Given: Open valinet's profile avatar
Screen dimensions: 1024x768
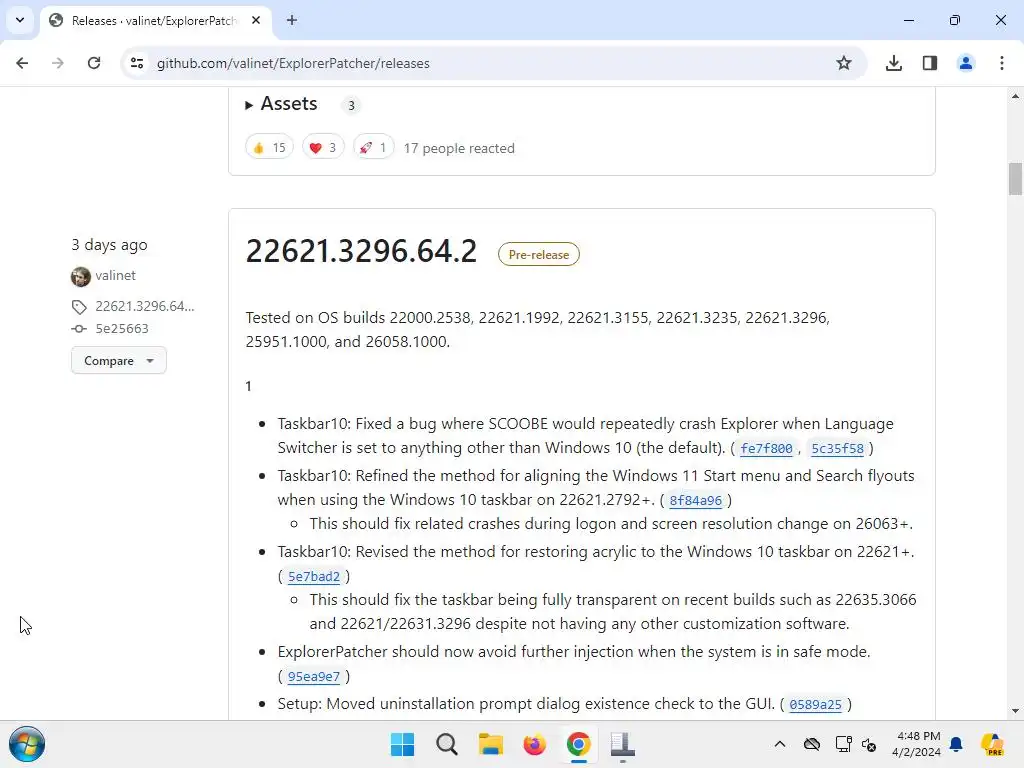Looking at the screenshot, I should point(81,276).
